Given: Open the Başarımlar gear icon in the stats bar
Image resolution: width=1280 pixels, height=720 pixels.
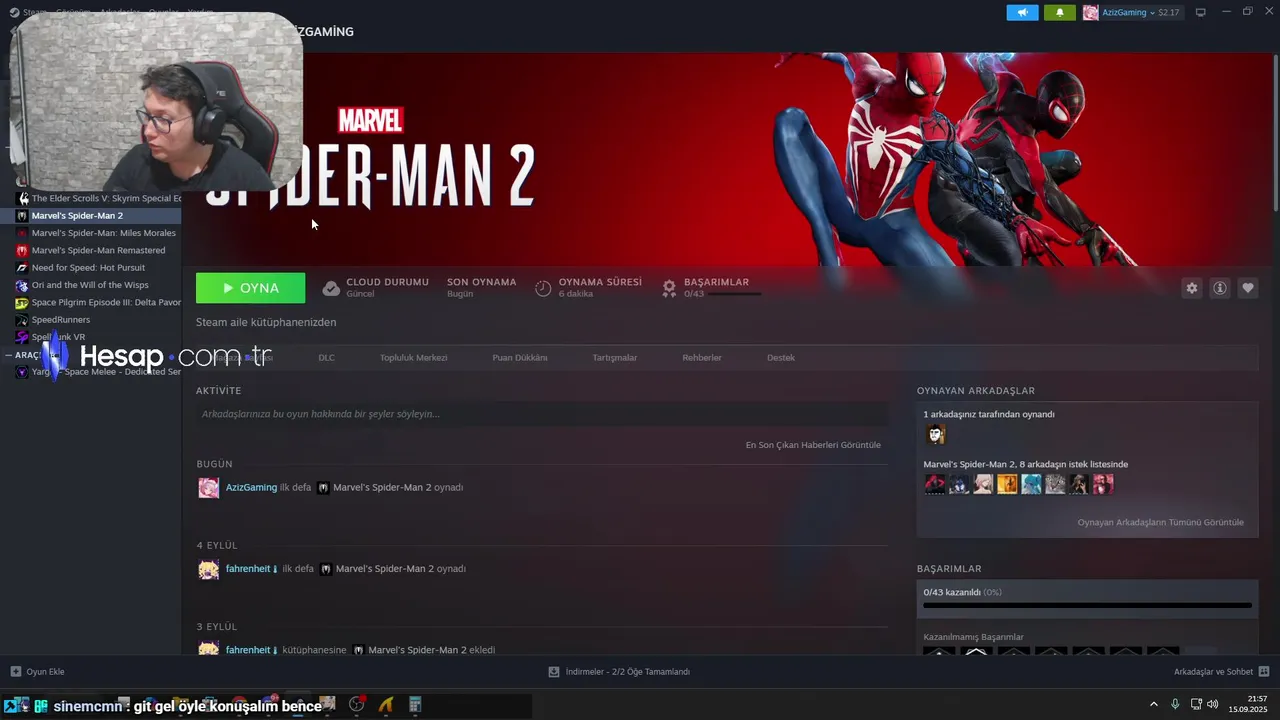Looking at the screenshot, I should pos(669,288).
